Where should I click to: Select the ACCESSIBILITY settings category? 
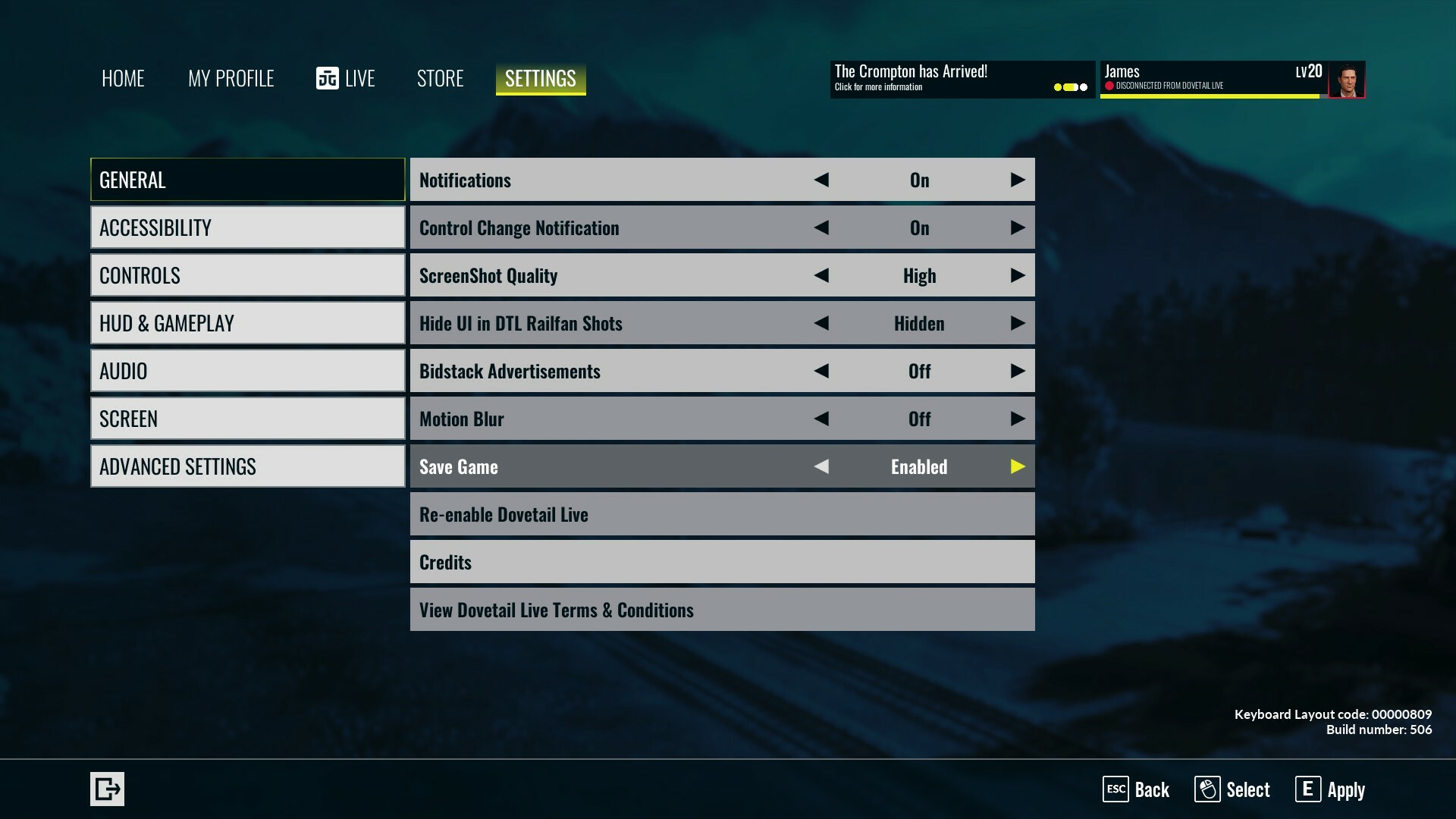247,227
